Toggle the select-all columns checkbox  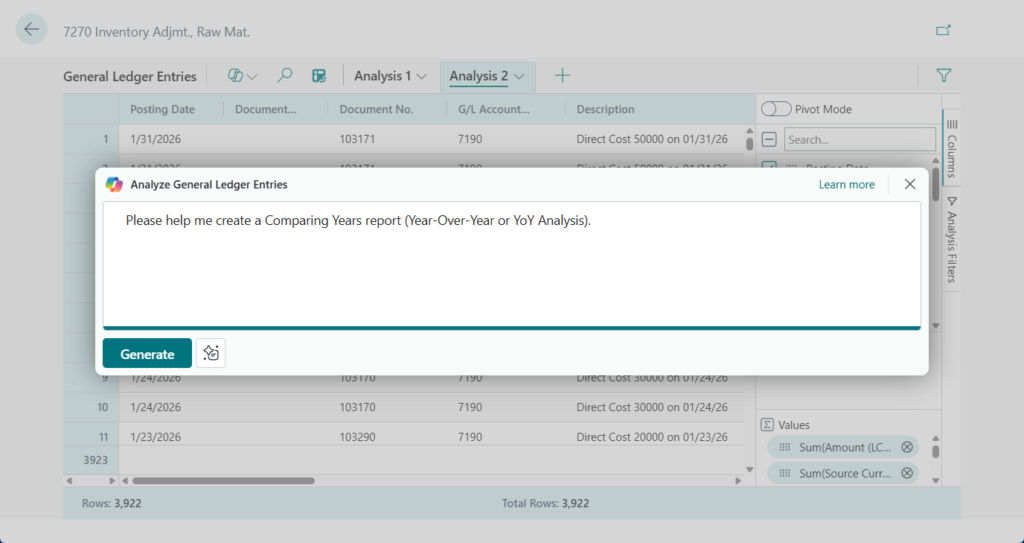coord(769,139)
